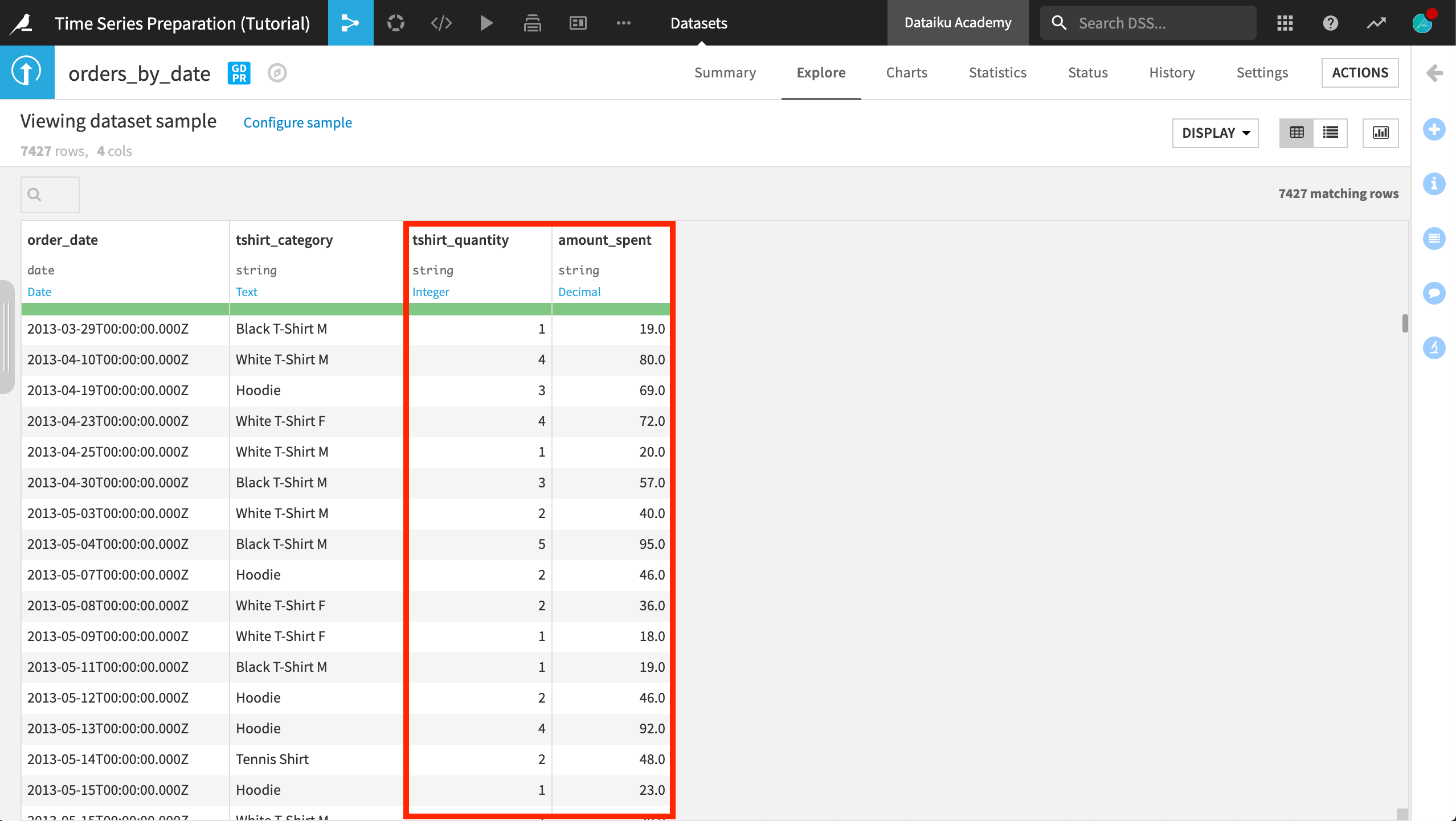Open the Help question mark icon
Image resolution: width=1456 pixels, height=821 pixels.
click(1331, 23)
